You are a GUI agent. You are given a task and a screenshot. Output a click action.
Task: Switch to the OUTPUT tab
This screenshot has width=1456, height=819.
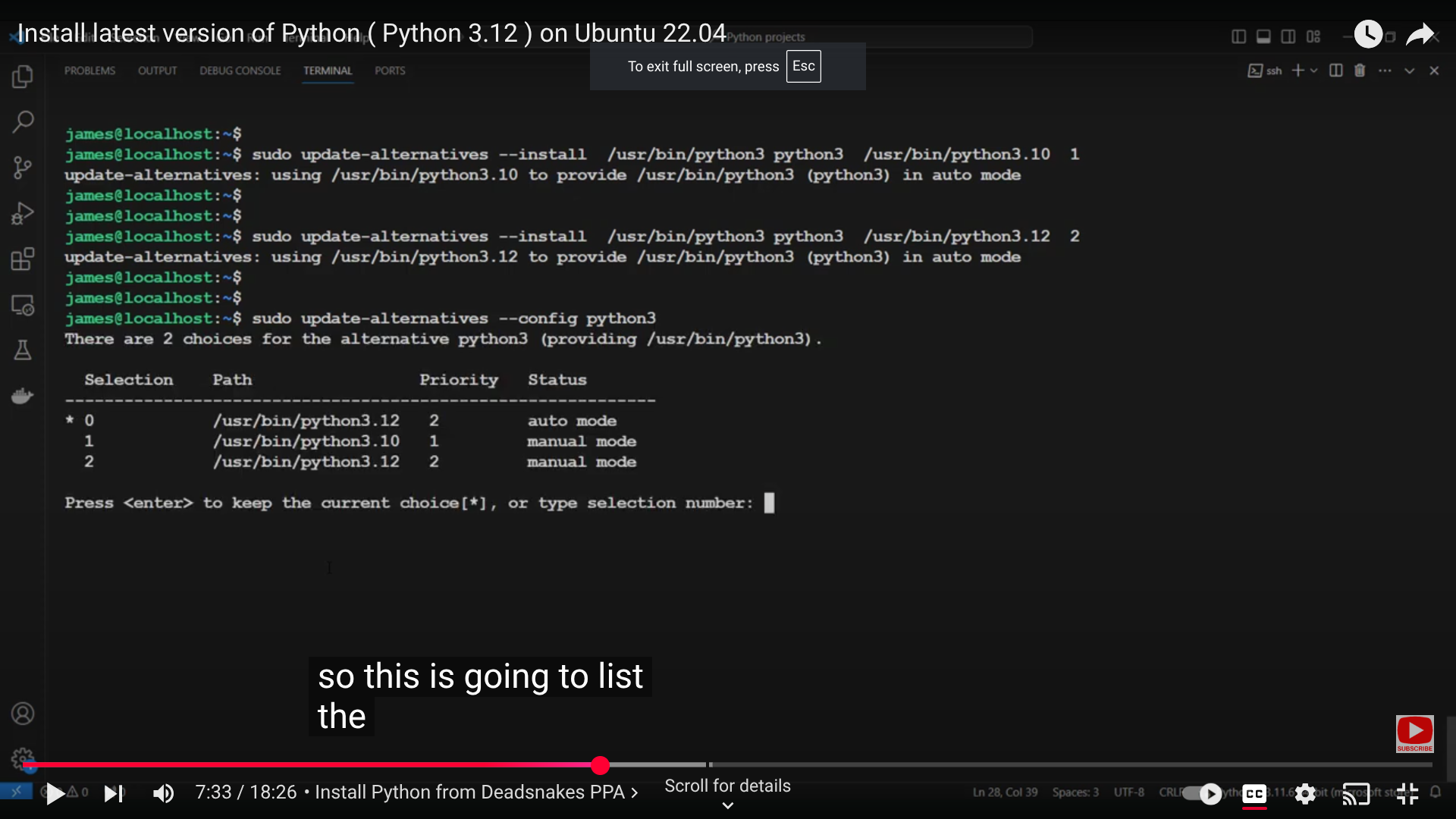(157, 71)
